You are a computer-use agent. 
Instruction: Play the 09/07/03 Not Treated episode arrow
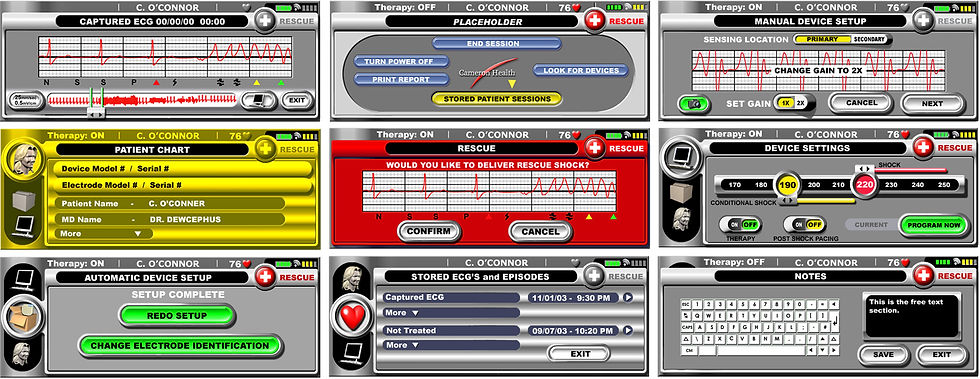click(x=628, y=330)
